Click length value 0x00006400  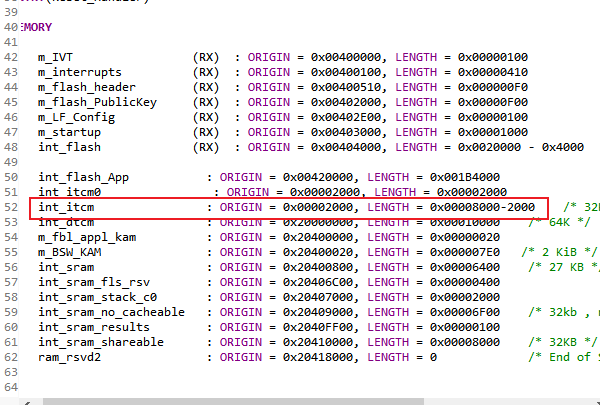[465, 267]
